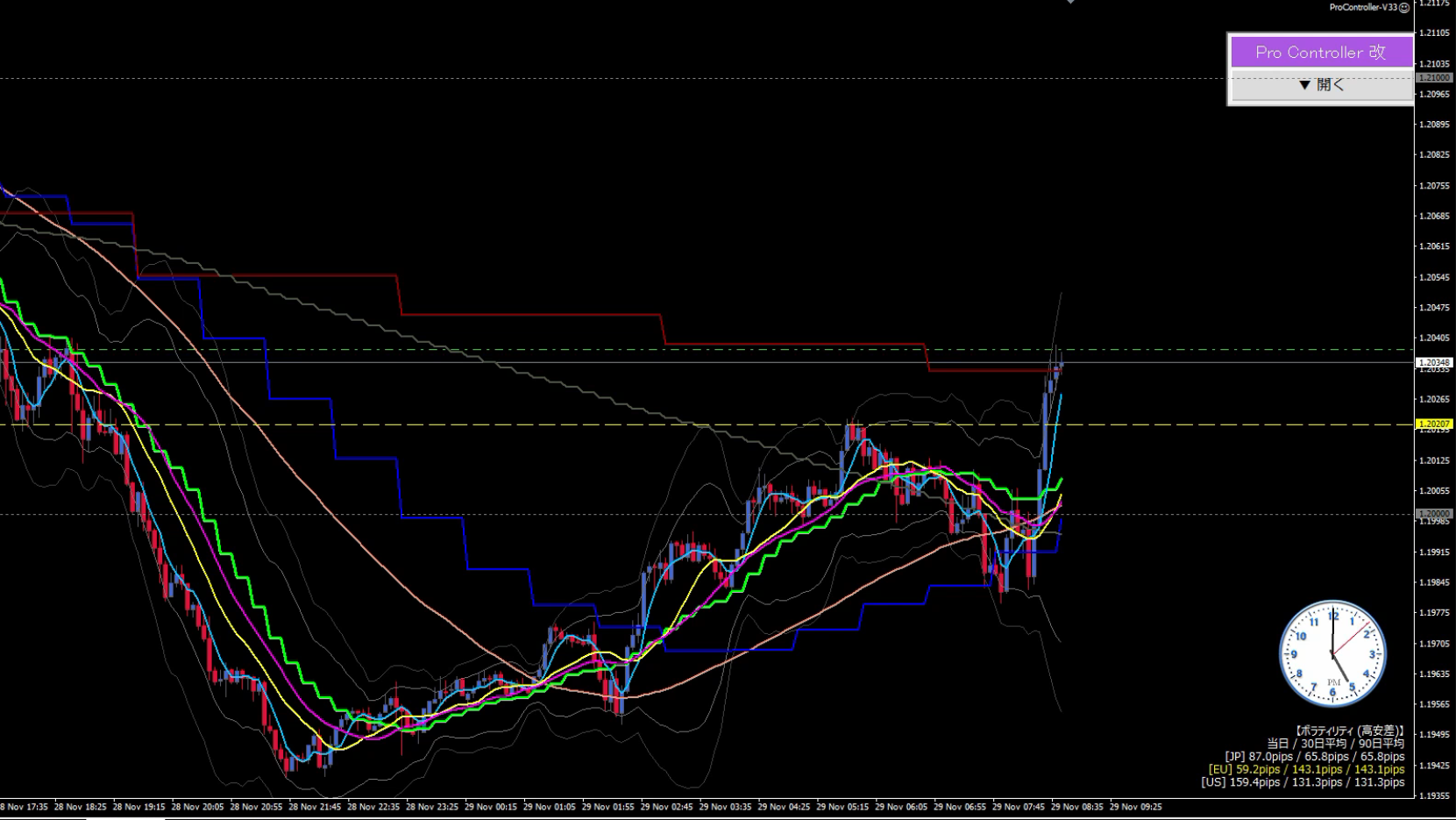Click the 1.20755 price scale value
Image resolution: width=1456 pixels, height=820 pixels.
(1434, 186)
